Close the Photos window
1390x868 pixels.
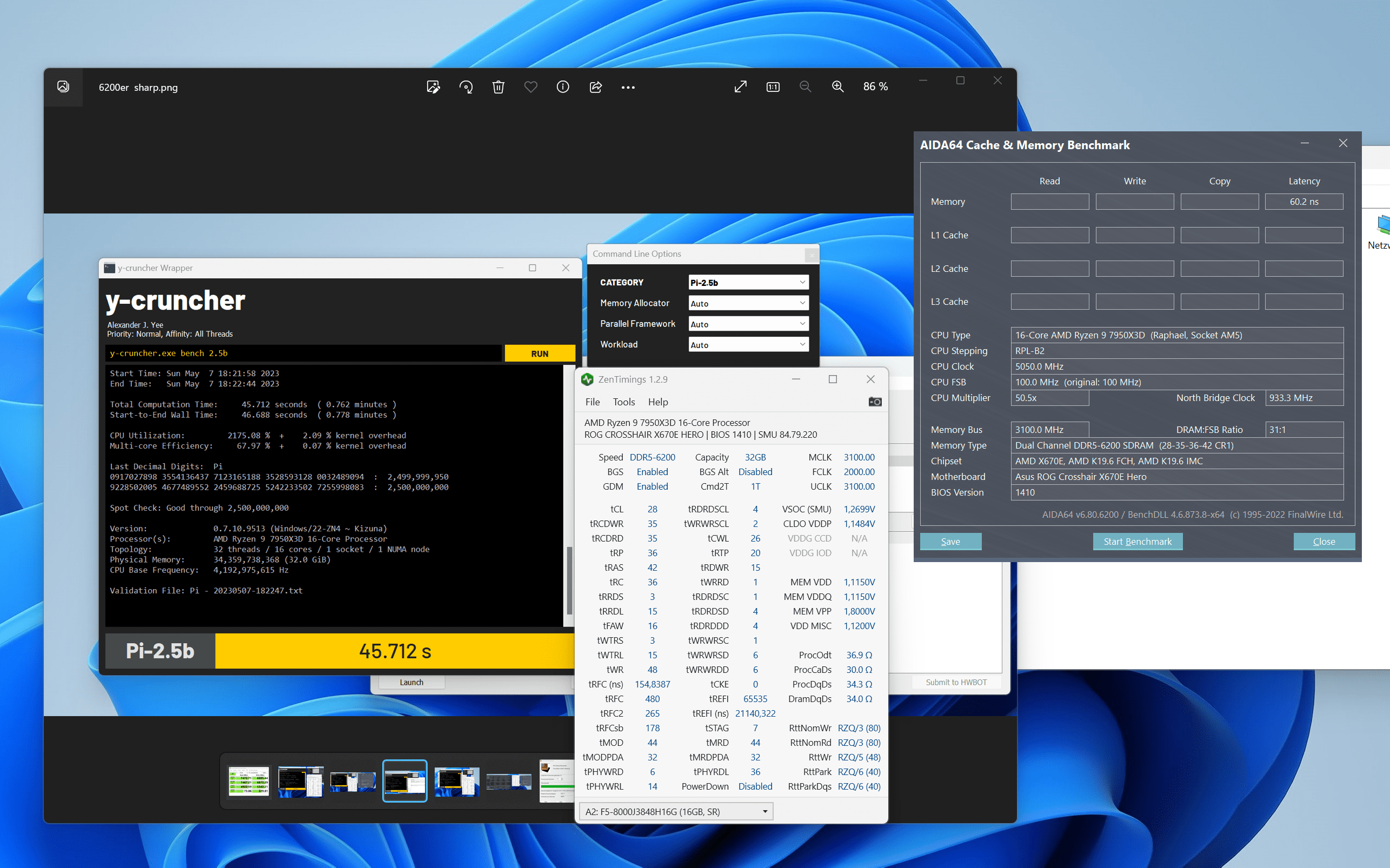pos(997,81)
